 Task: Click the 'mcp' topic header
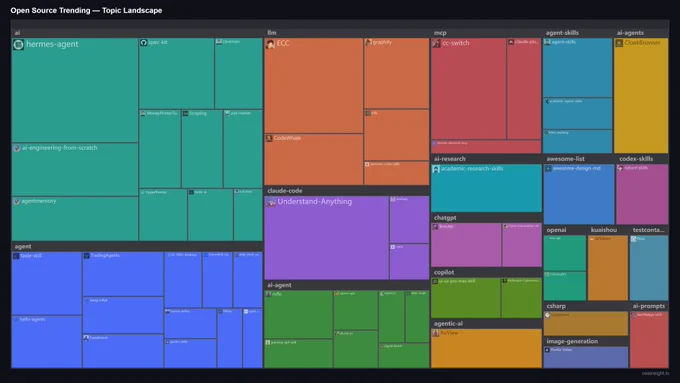(x=440, y=33)
